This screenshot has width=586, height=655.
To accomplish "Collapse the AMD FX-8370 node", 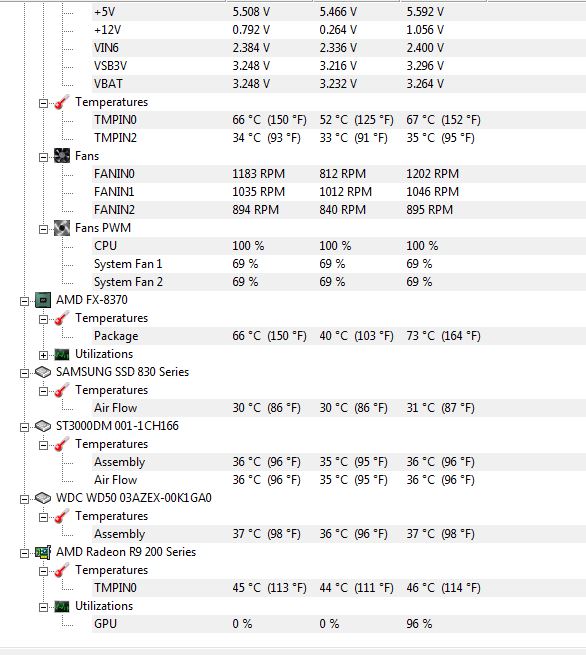I will (24, 301).
